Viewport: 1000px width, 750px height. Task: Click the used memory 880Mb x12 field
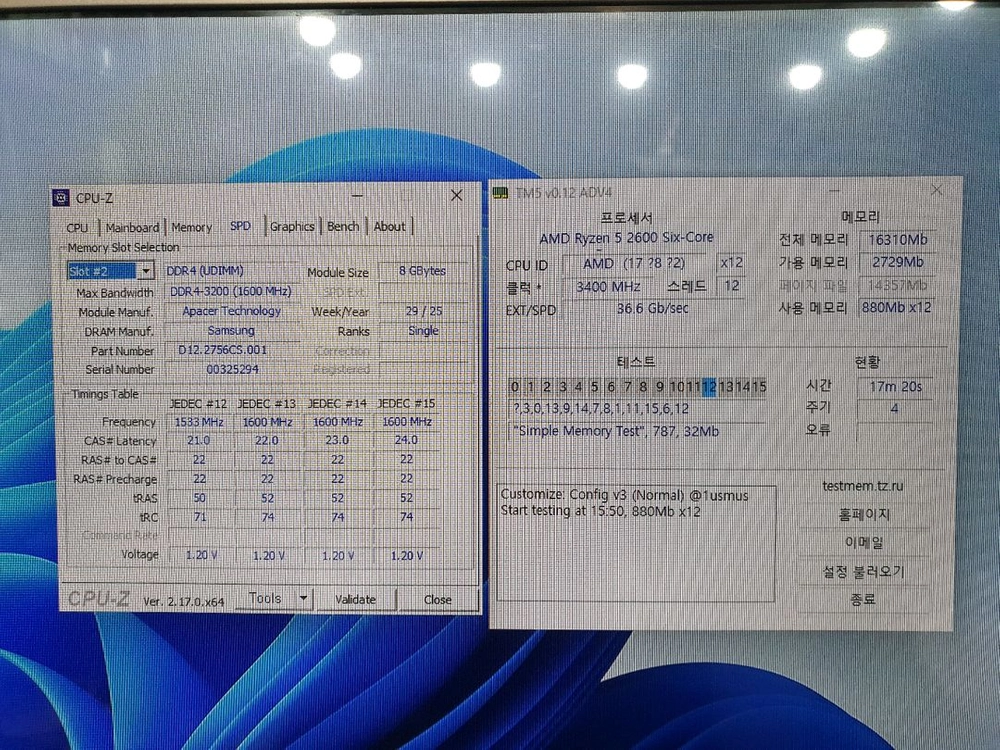[x=897, y=307]
